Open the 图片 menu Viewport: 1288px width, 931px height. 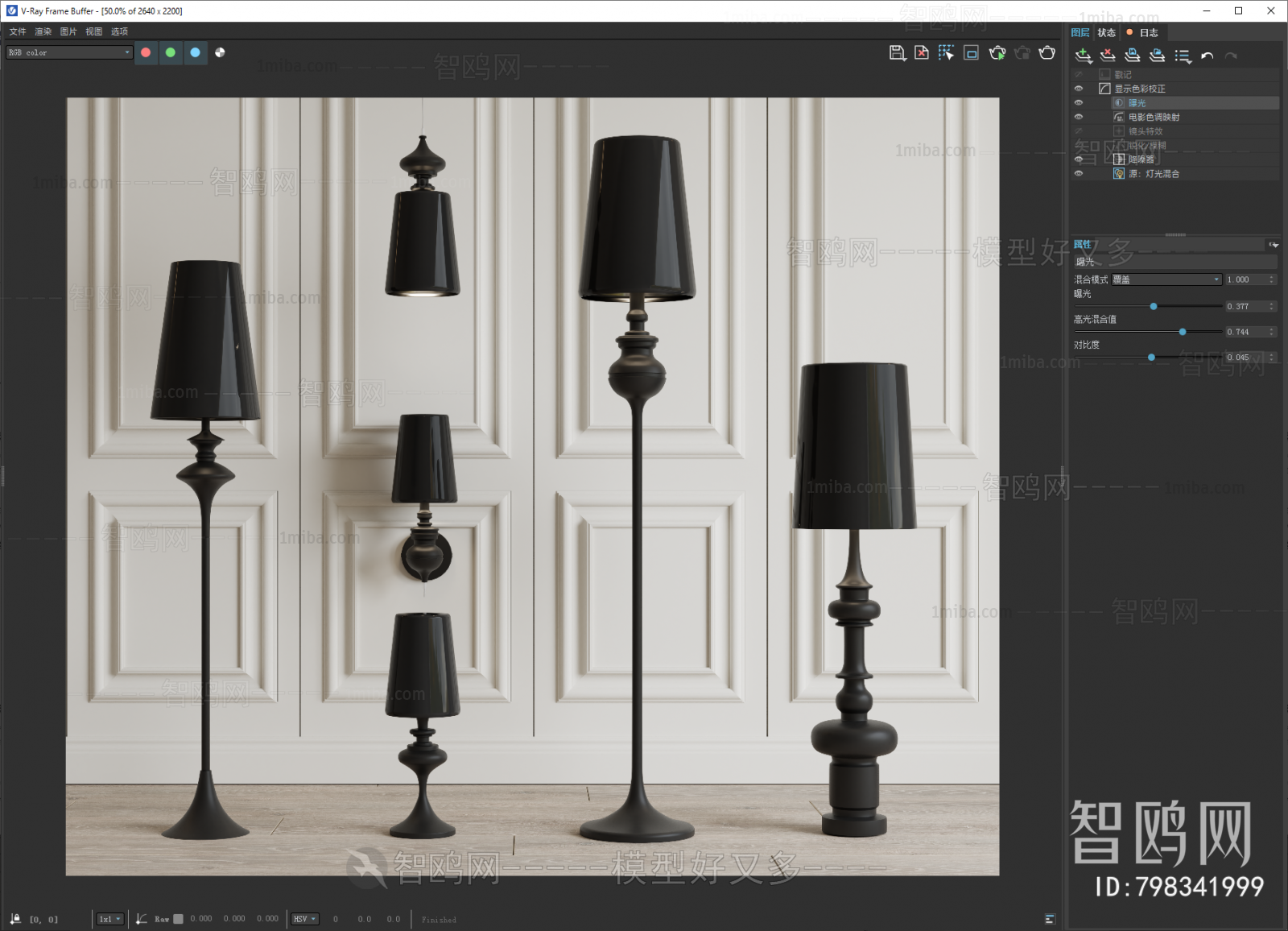(68, 31)
